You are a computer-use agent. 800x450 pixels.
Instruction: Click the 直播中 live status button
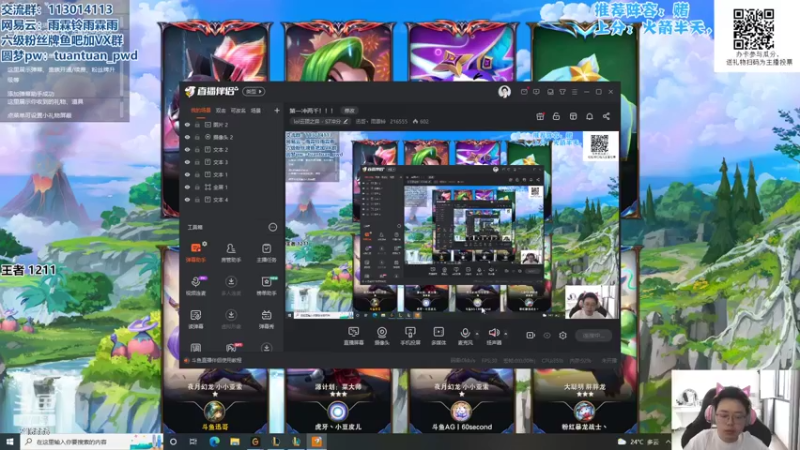[x=593, y=335]
